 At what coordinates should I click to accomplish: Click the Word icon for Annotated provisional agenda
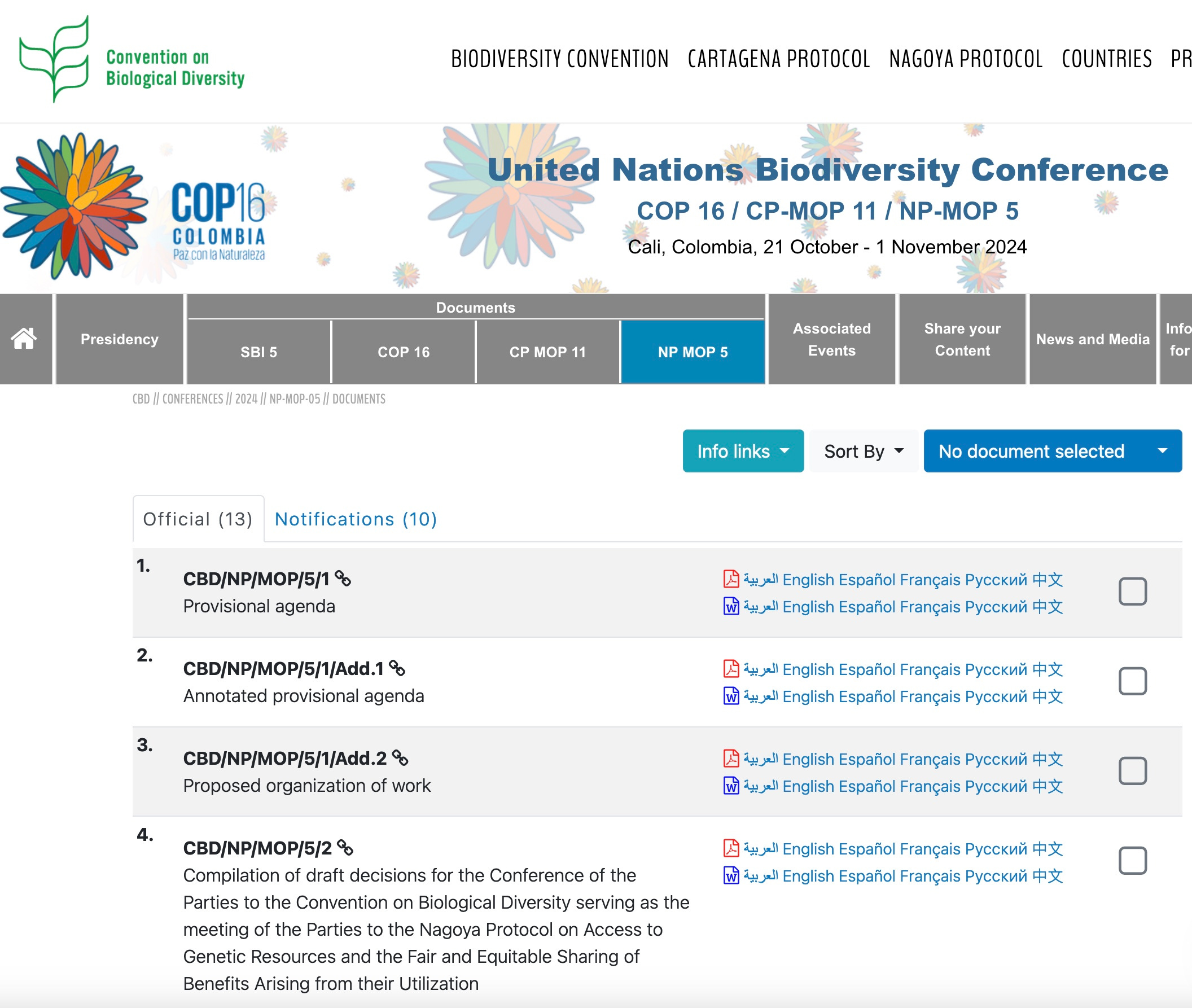click(x=731, y=695)
